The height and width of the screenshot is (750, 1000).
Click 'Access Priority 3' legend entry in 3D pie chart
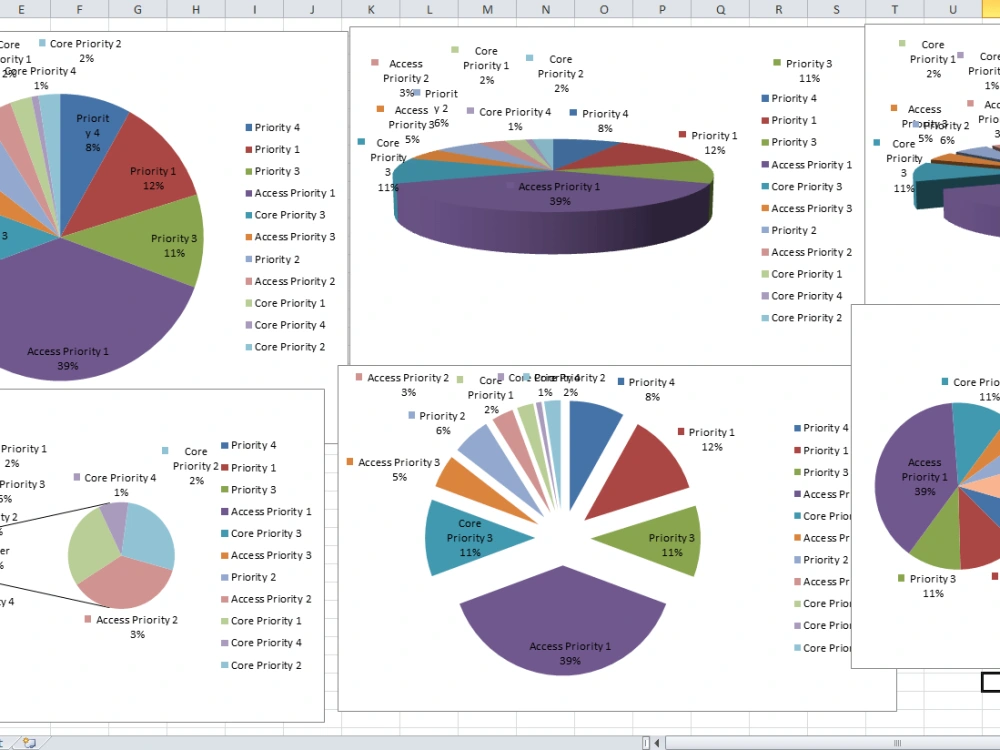(807, 209)
